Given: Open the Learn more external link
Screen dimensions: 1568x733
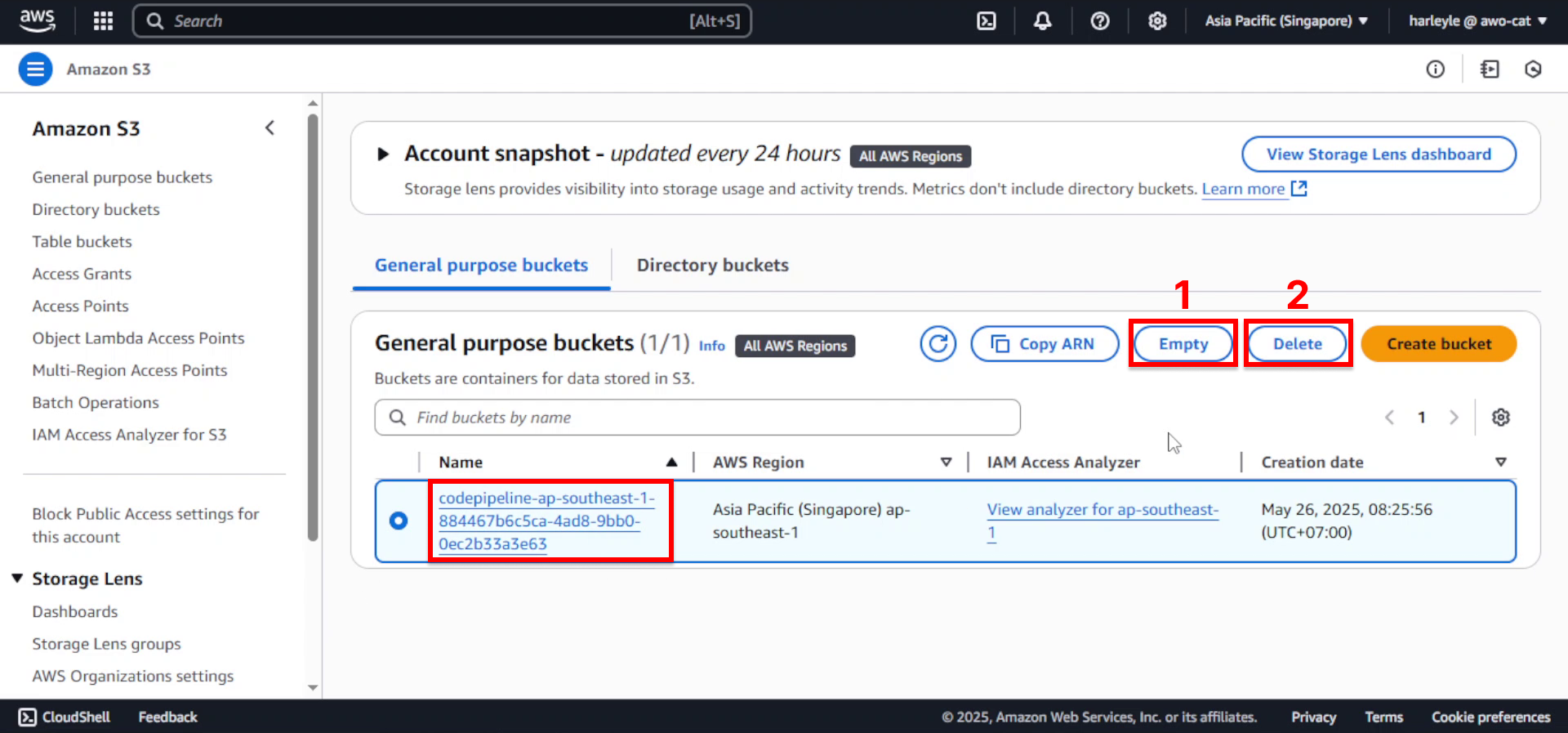Looking at the screenshot, I should coord(1254,190).
